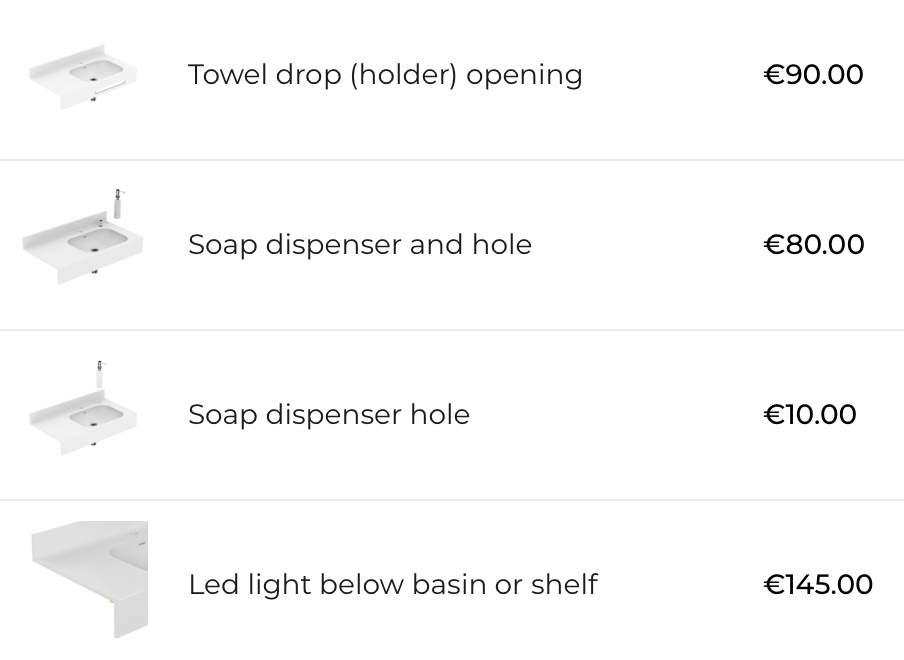Click the towel slot on the first basin image
The image size is (904, 660).
[x=110, y=88]
